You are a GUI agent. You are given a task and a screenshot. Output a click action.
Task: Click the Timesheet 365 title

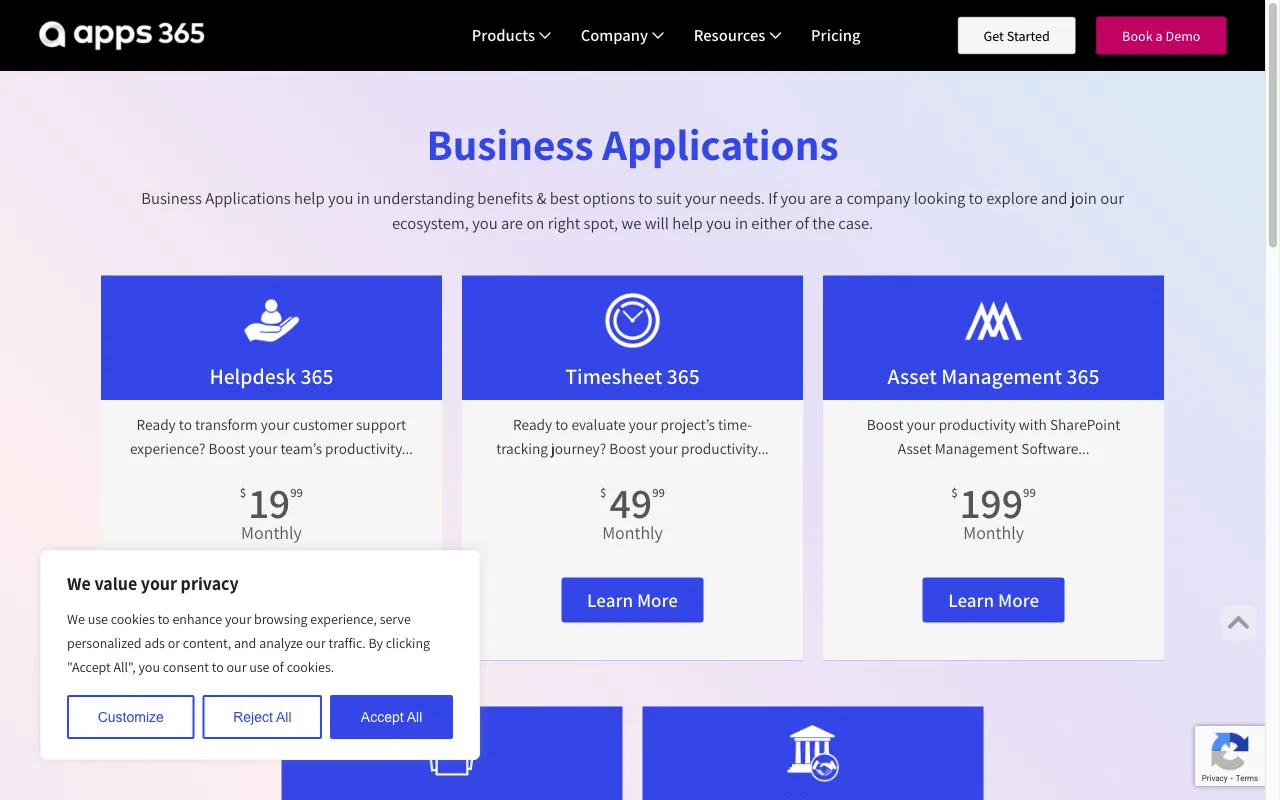632,377
